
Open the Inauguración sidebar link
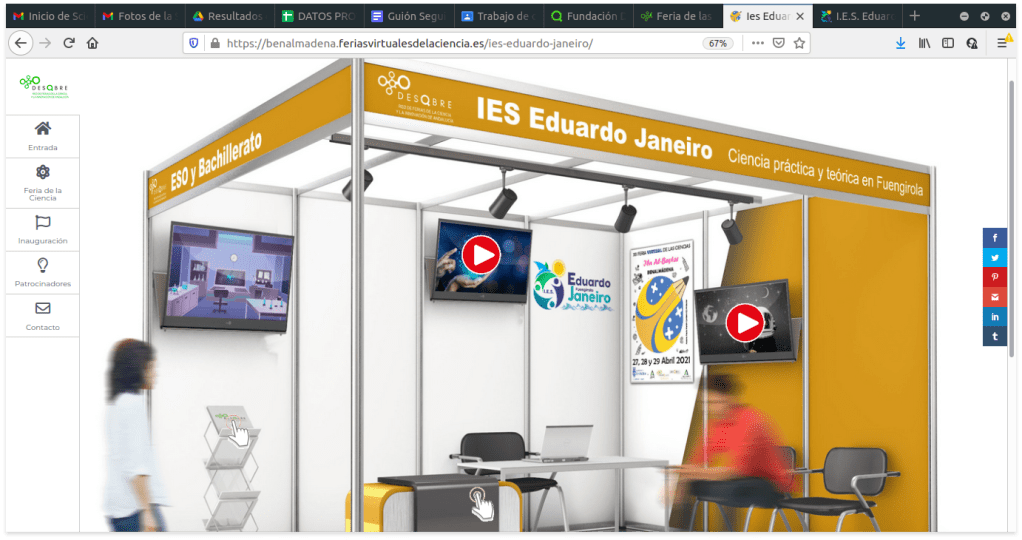click(x=42, y=230)
